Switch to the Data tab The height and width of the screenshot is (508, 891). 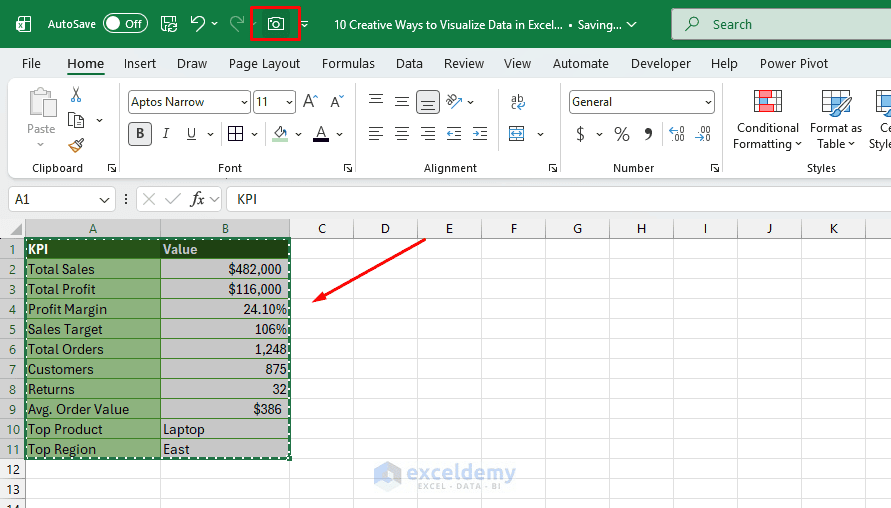tap(409, 64)
